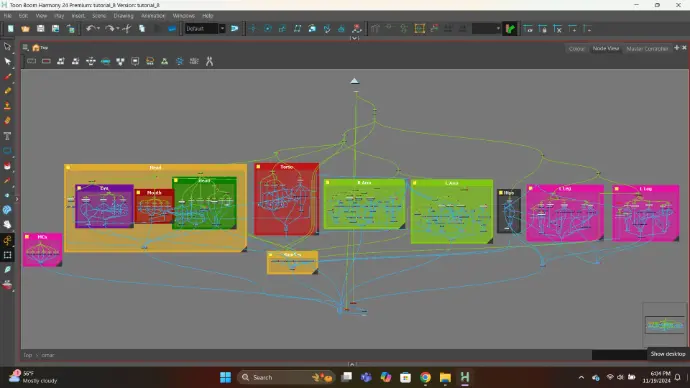Open the Node View wrench settings icon

pyautogui.click(x=209, y=61)
